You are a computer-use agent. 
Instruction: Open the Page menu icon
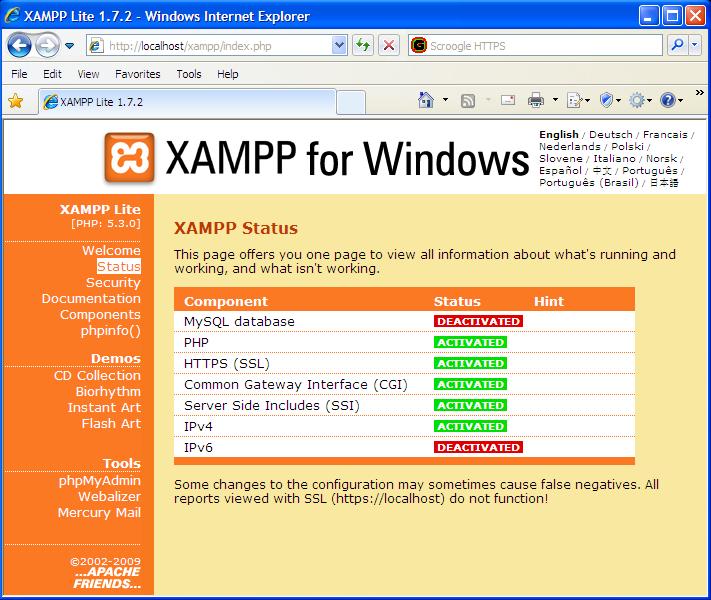click(x=578, y=100)
